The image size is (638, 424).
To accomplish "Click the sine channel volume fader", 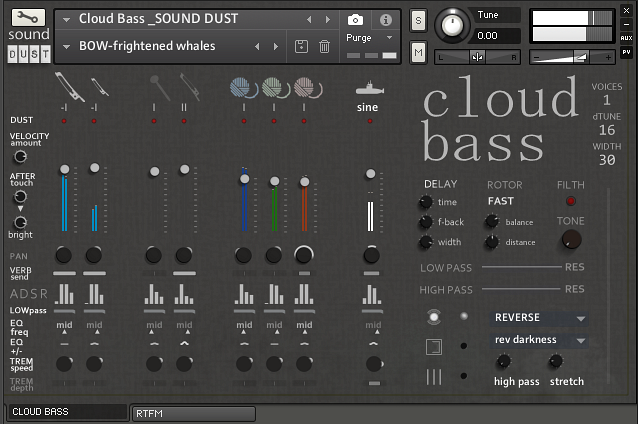I will point(370,174).
